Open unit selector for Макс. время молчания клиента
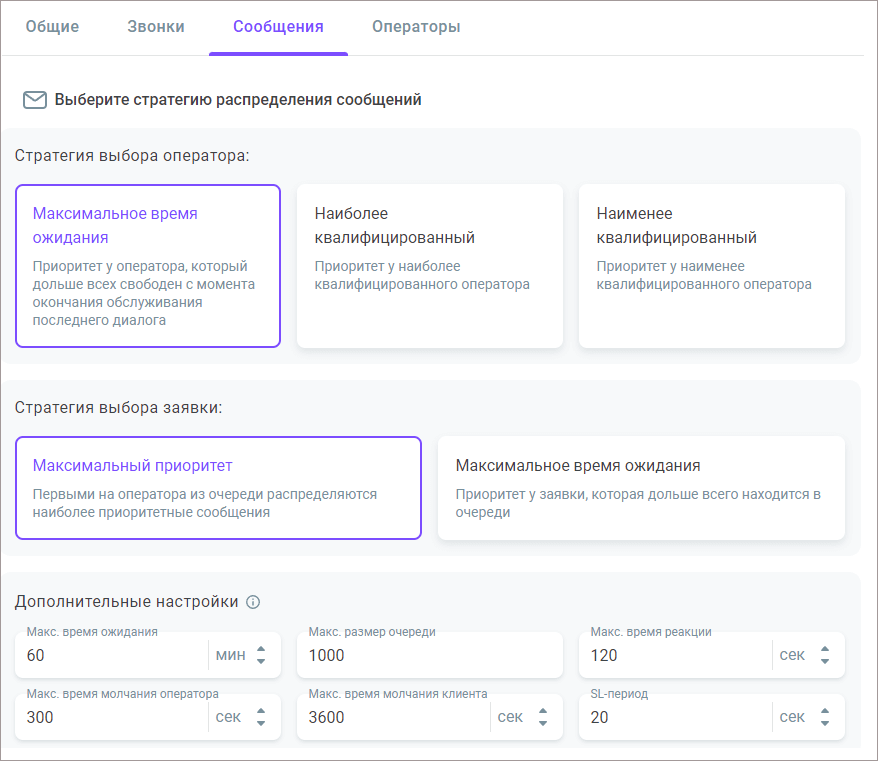 [x=522, y=717]
